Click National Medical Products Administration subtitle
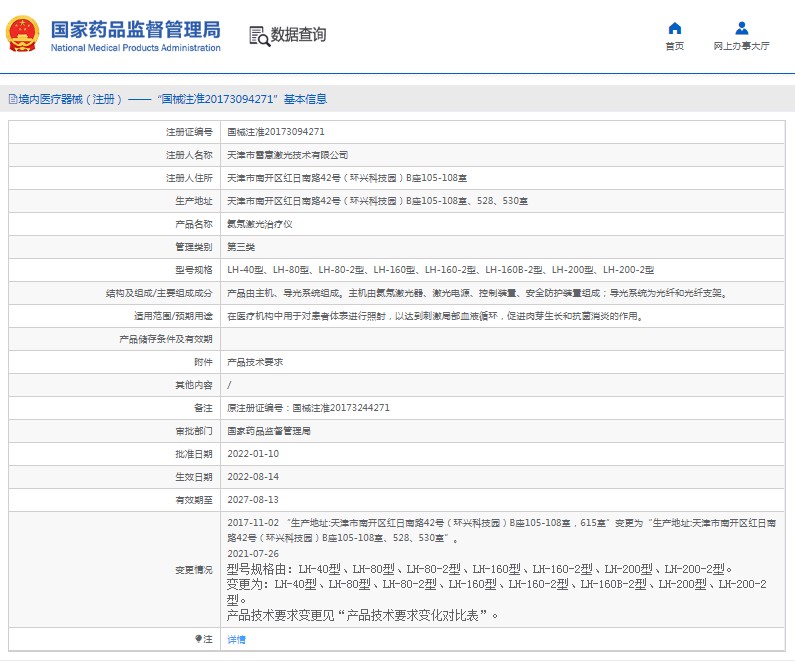Image resolution: width=795 pixels, height=663 pixels. [x=135, y=48]
